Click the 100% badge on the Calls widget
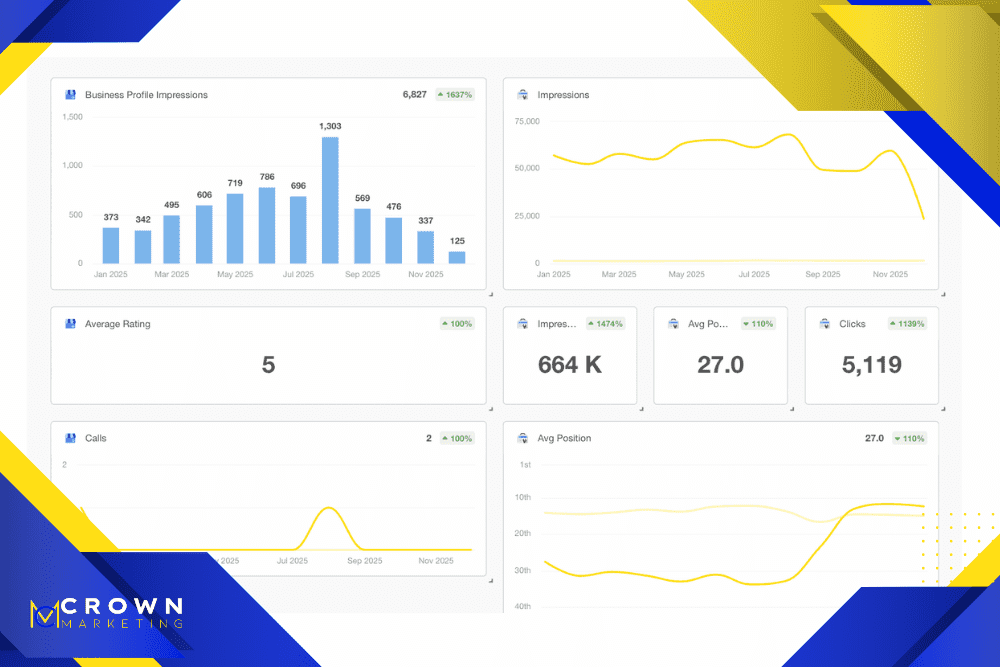This screenshot has height=667, width=1000. 460,438
